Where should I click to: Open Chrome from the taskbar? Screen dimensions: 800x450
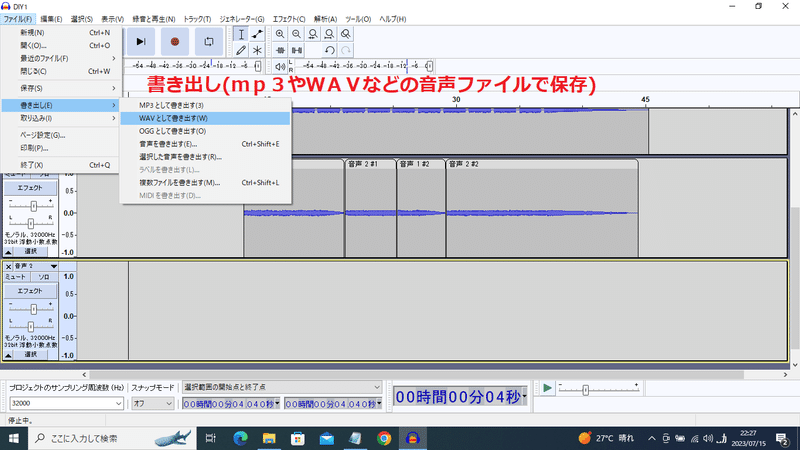pyautogui.click(x=384, y=438)
